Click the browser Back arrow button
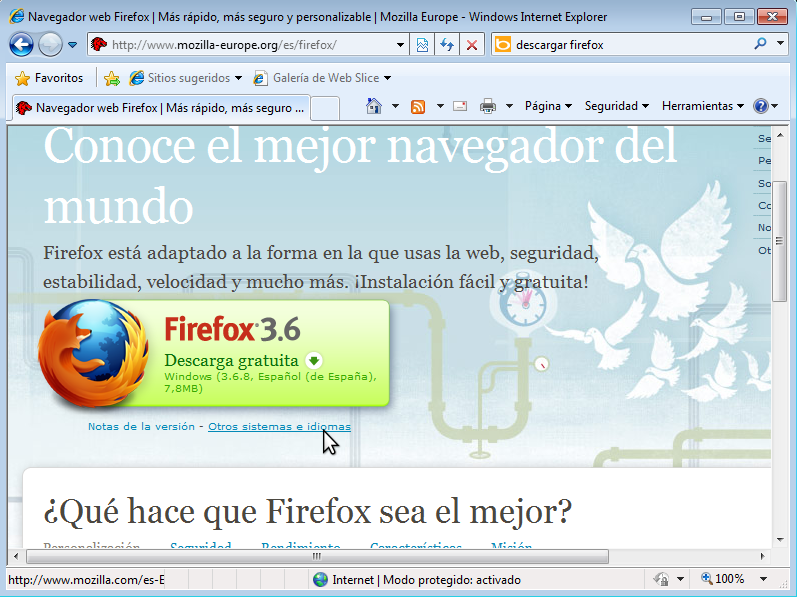The image size is (797, 597). [21, 45]
